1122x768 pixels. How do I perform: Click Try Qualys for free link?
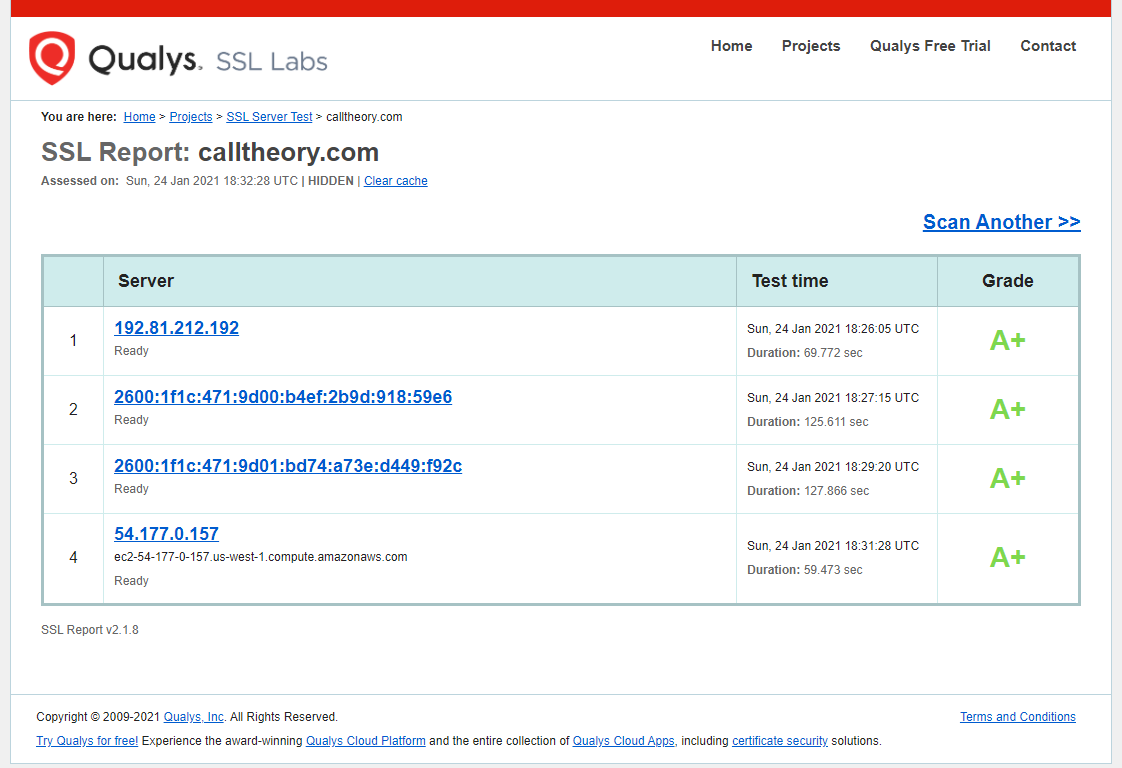[87, 741]
